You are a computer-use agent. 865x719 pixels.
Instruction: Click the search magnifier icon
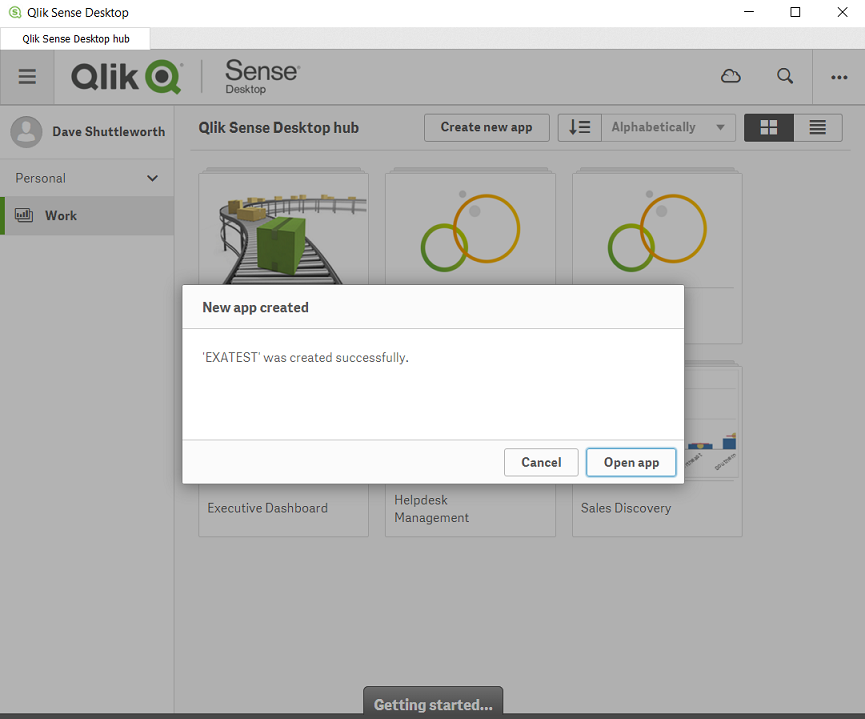coord(786,77)
